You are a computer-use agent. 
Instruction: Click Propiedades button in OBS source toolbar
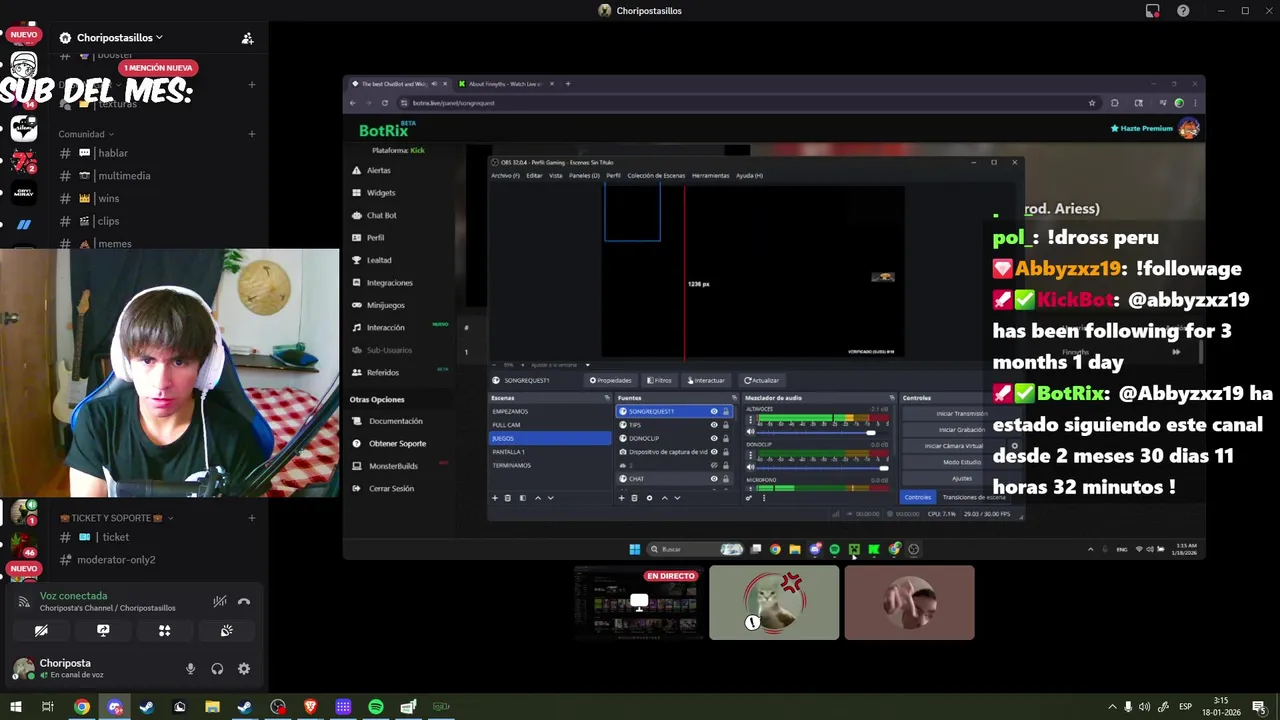point(610,380)
